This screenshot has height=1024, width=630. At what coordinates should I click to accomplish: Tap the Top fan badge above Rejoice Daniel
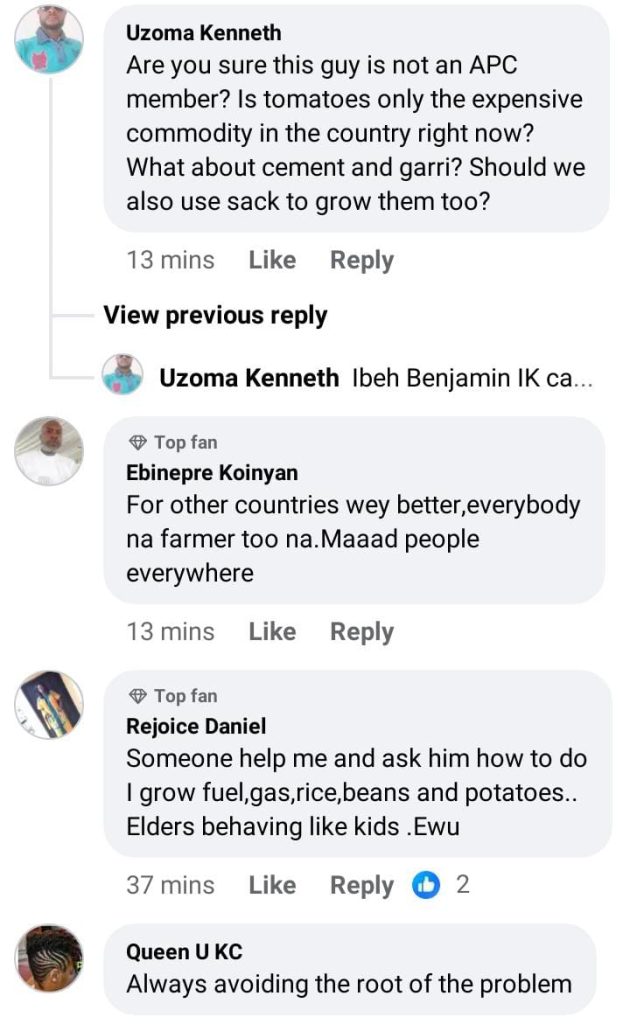[173, 696]
